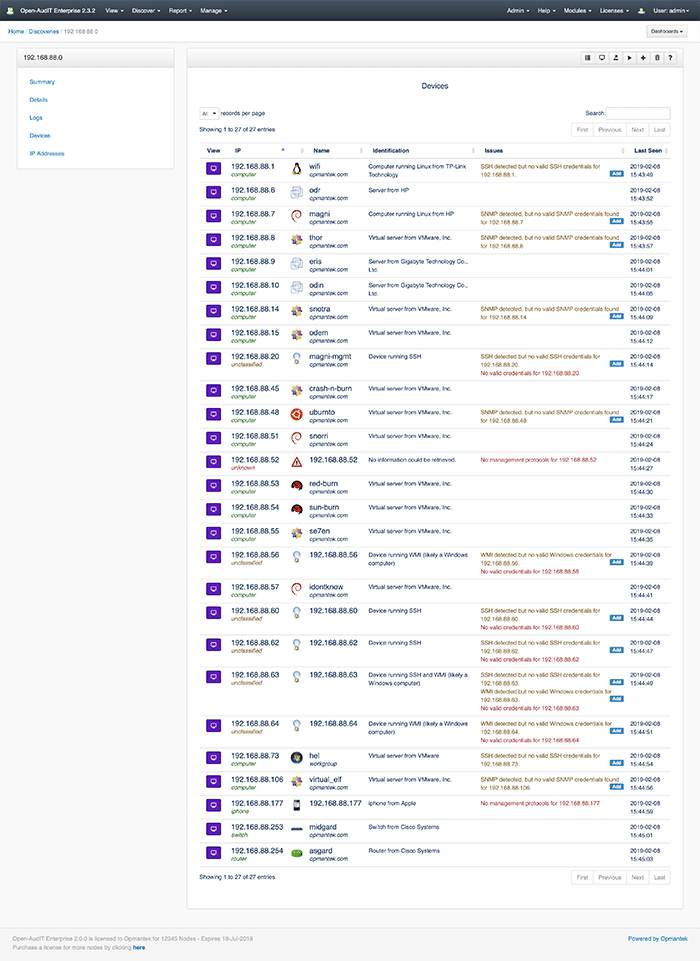Expand the Help menu

[547, 10]
